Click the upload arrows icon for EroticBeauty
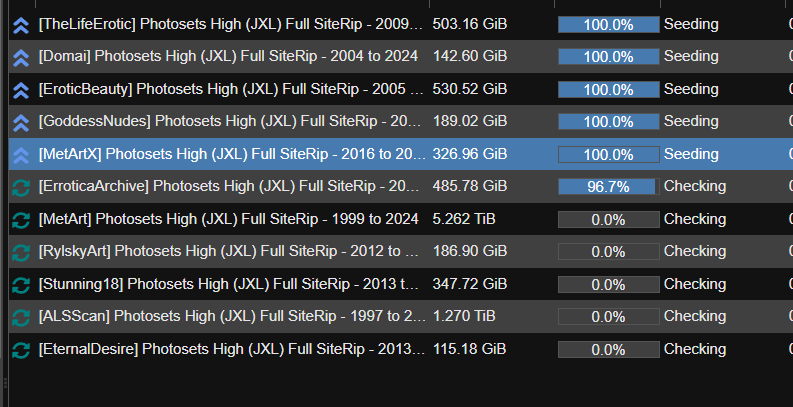Viewport: 793px width, 407px height. (20, 89)
